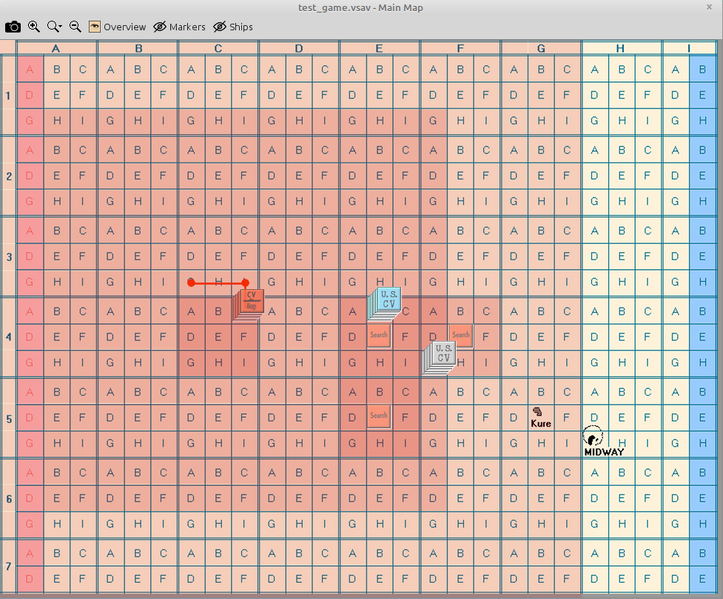The width and height of the screenshot is (723, 599).
Task: Select cell E of zone A1
Action: tap(57, 95)
